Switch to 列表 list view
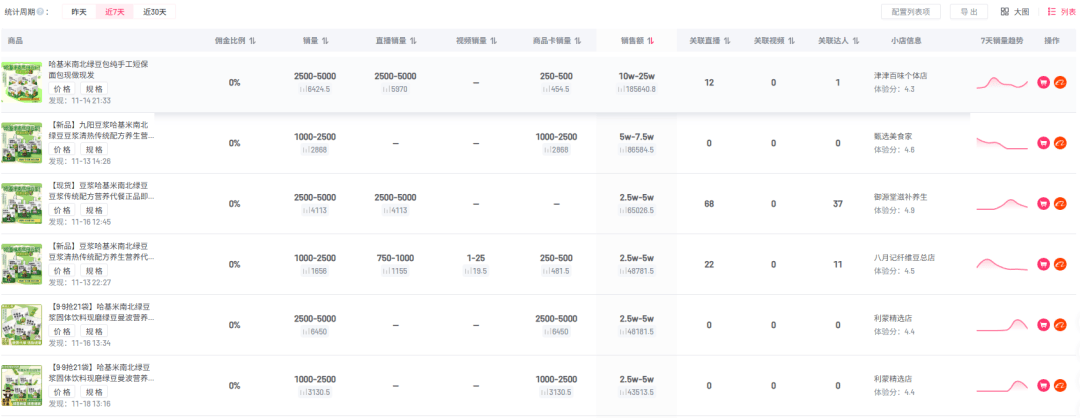The width and height of the screenshot is (1080, 418). [x=1062, y=12]
